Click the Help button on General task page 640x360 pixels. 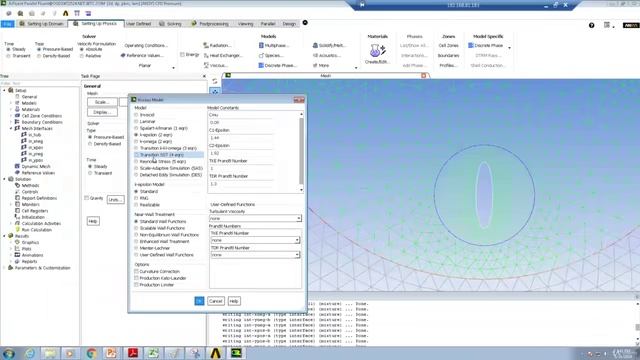[93, 221]
